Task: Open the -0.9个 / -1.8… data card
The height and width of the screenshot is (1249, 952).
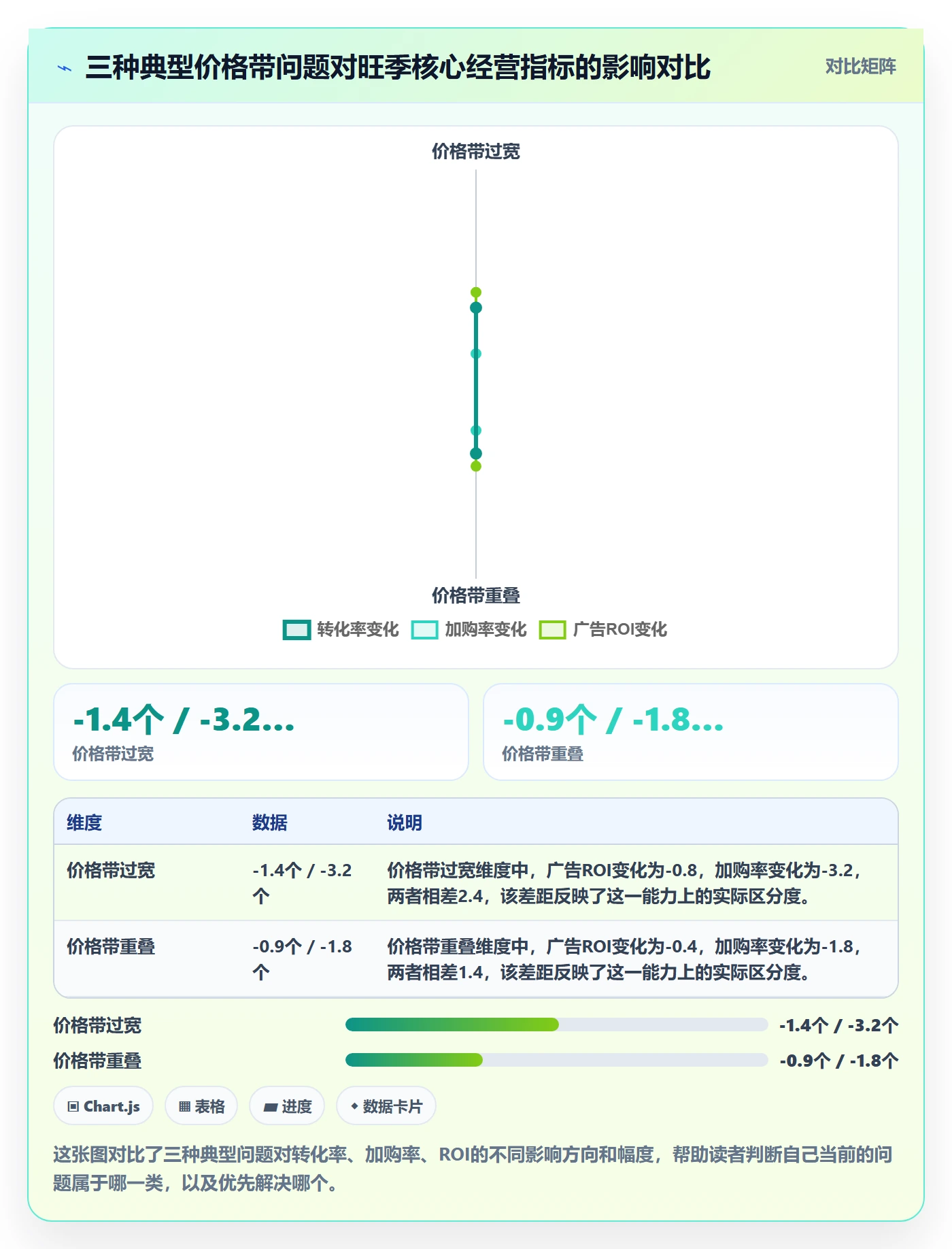Action: [x=691, y=732]
